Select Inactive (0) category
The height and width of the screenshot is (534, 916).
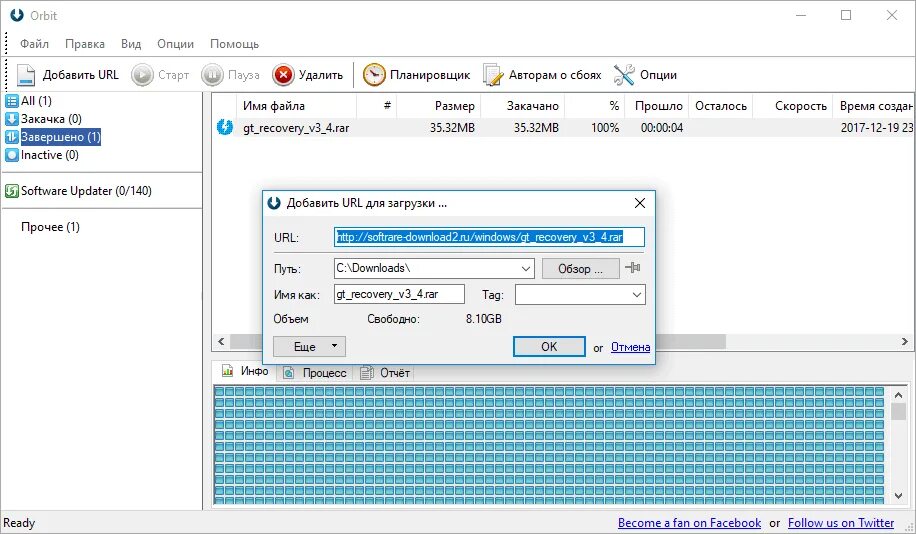click(50, 155)
